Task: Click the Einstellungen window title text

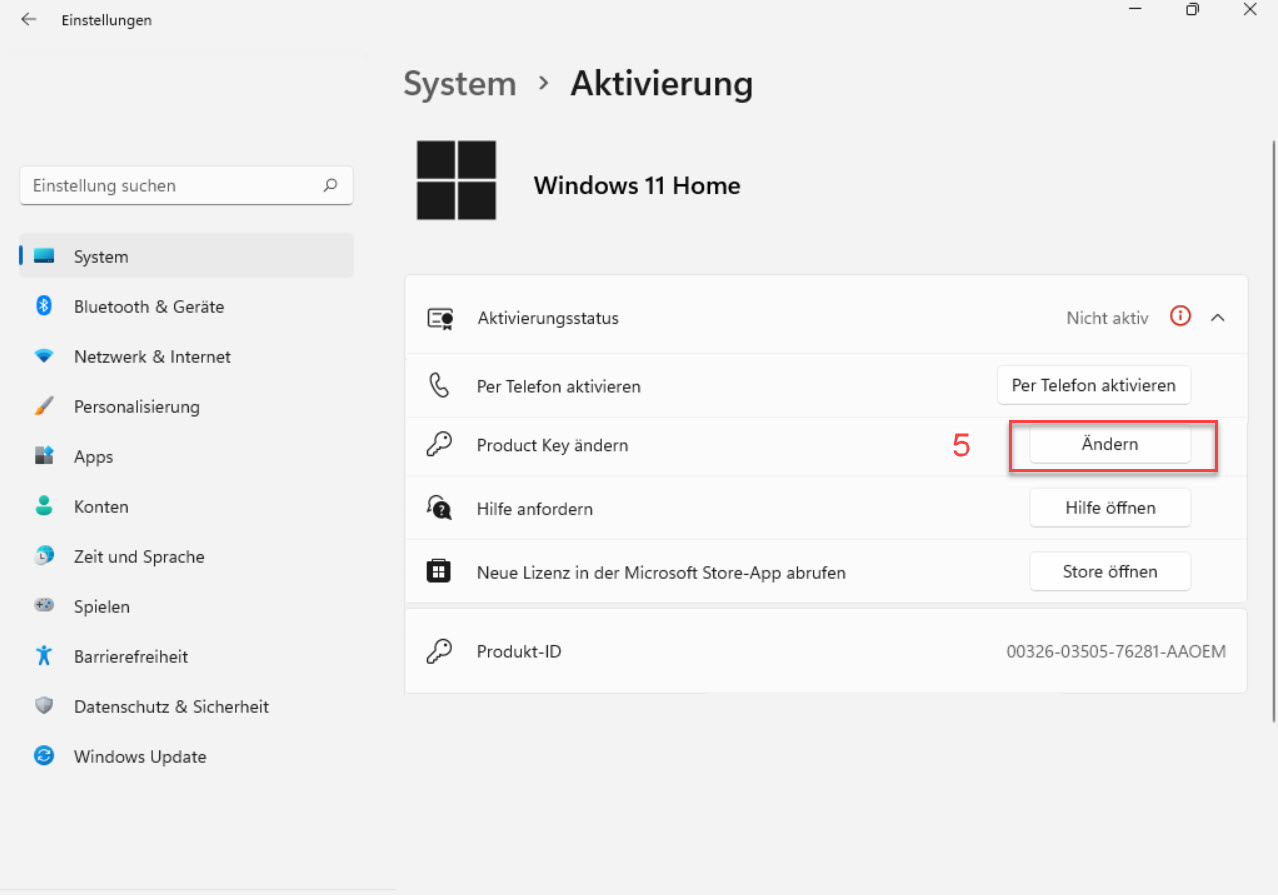Action: pyautogui.click(x=106, y=20)
